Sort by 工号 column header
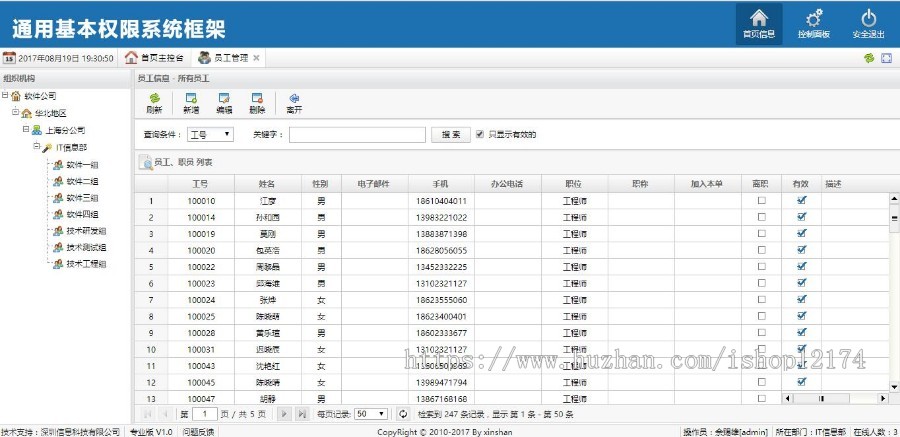 click(200, 184)
